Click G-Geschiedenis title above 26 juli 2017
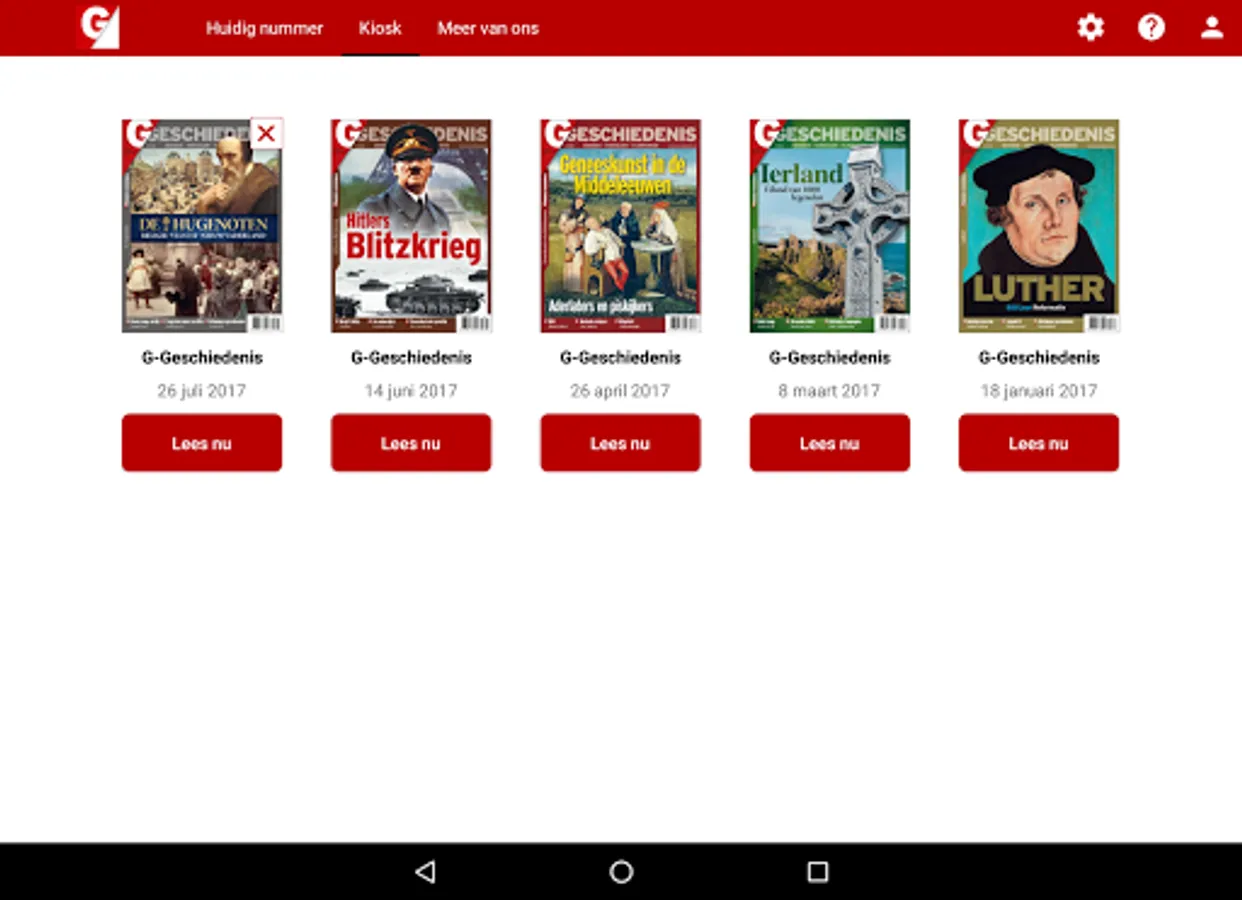The height and width of the screenshot is (900, 1242). [202, 357]
